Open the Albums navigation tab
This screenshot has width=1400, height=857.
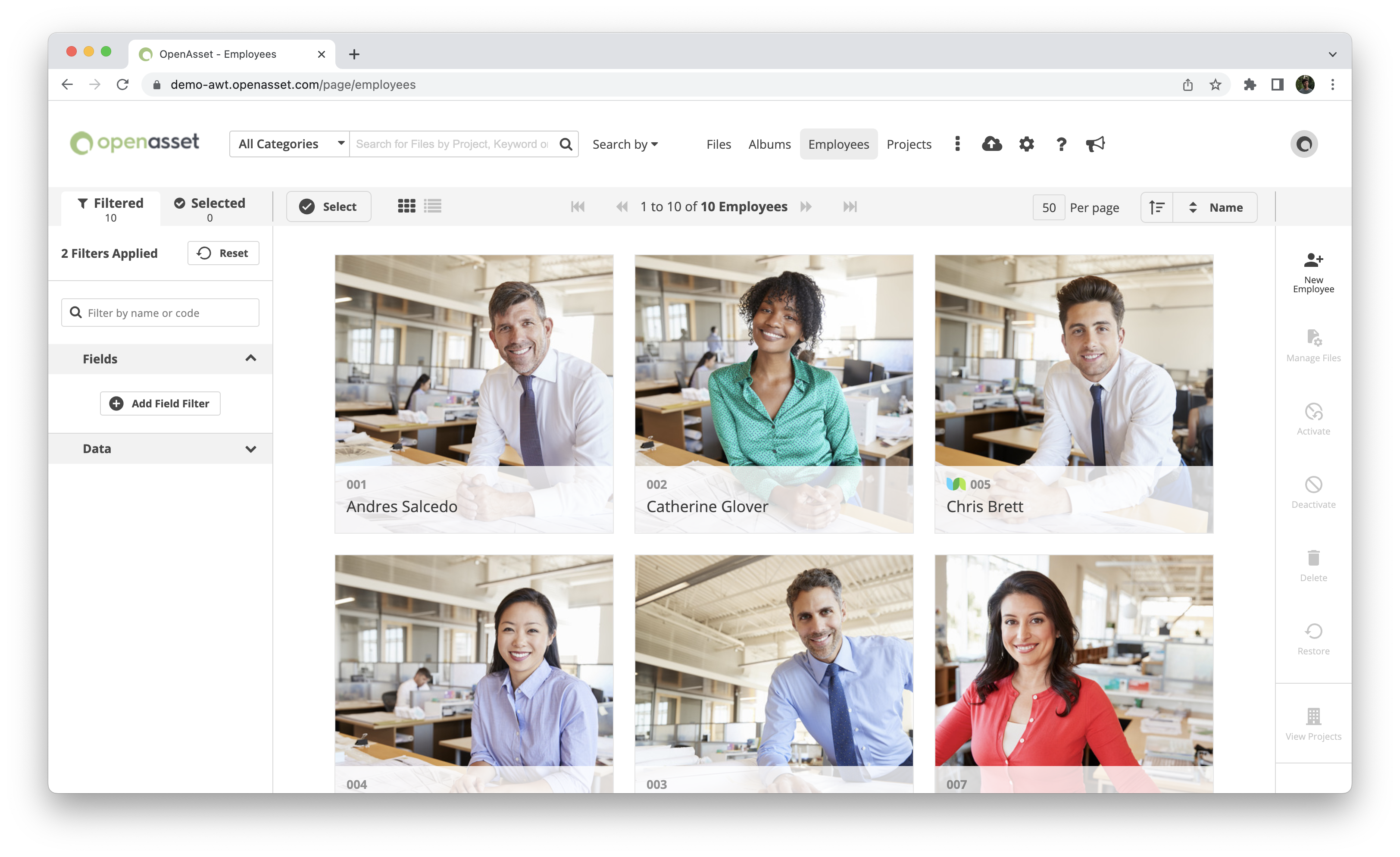click(x=769, y=144)
